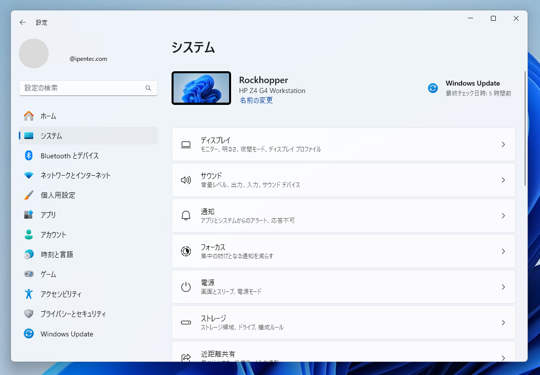Click the @ipentec.com account email
The width and height of the screenshot is (540, 375).
[x=88, y=59]
